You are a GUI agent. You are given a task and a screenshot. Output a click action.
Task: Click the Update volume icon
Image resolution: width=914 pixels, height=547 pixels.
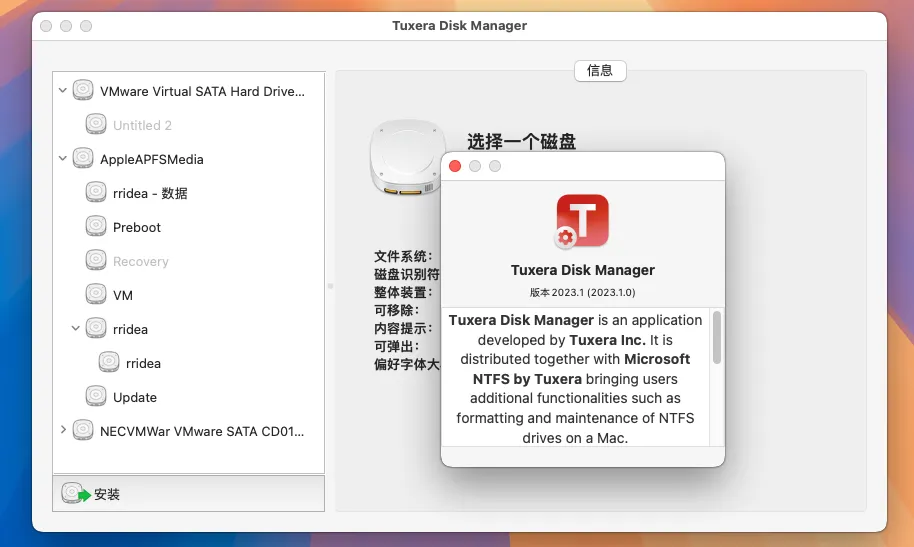(96, 397)
